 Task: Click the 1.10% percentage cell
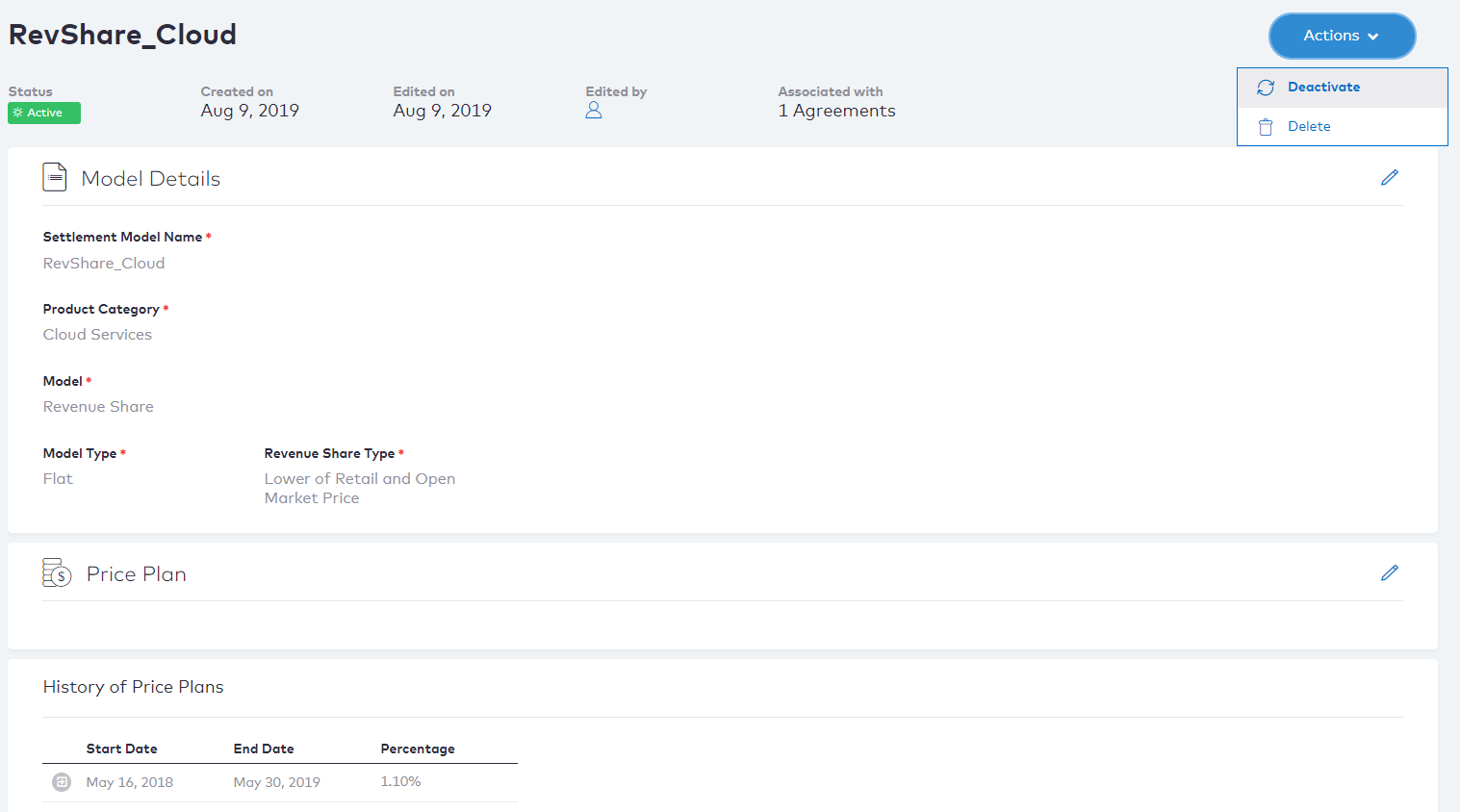pyautogui.click(x=400, y=781)
